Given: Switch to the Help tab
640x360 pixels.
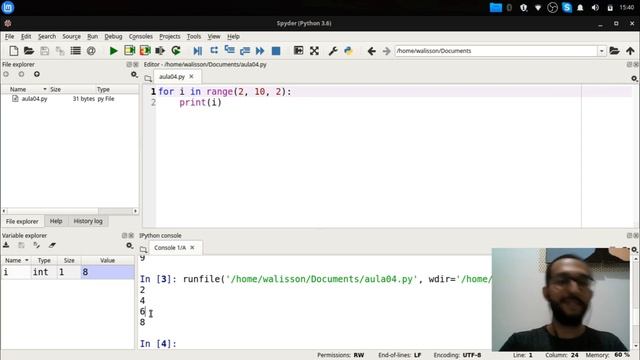Looking at the screenshot, I should (x=56, y=221).
